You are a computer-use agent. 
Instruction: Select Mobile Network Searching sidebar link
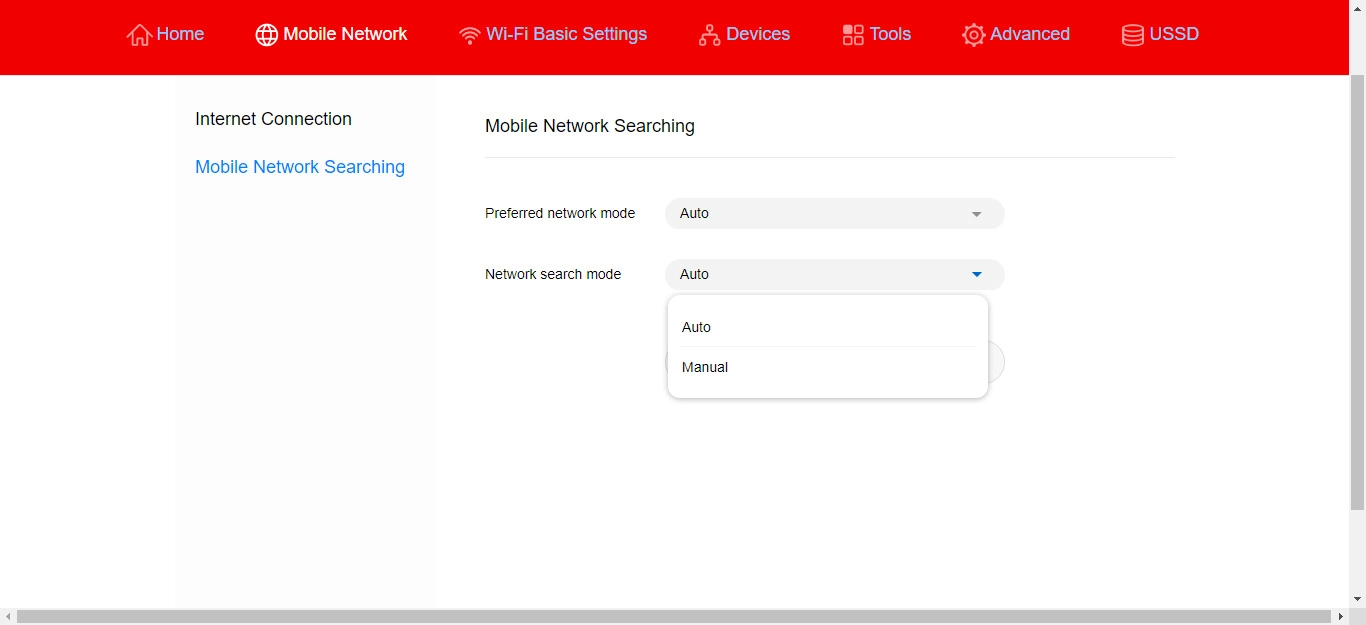tap(299, 167)
